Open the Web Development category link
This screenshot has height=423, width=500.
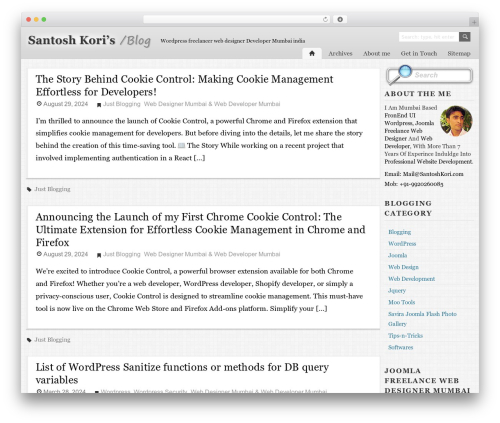tap(411, 279)
